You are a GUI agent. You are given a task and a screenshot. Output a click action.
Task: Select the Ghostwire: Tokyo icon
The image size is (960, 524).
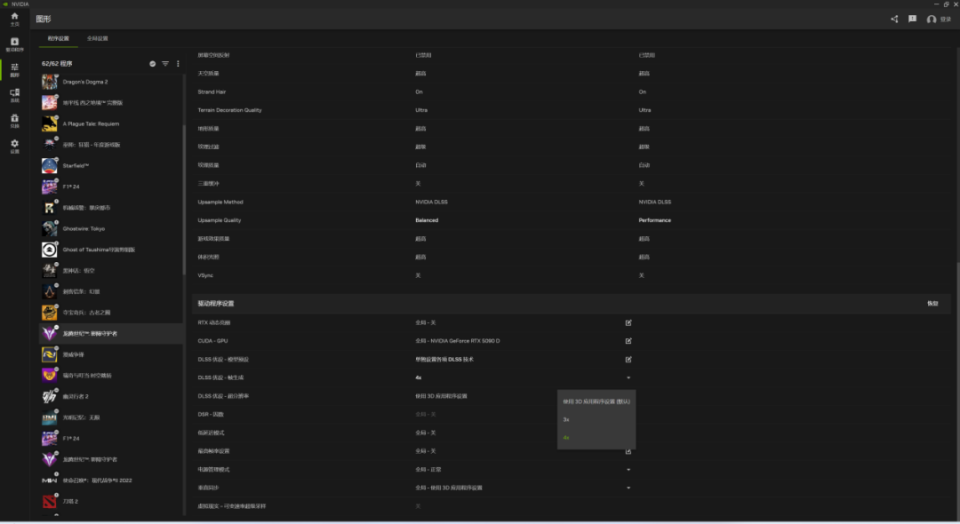[50, 228]
